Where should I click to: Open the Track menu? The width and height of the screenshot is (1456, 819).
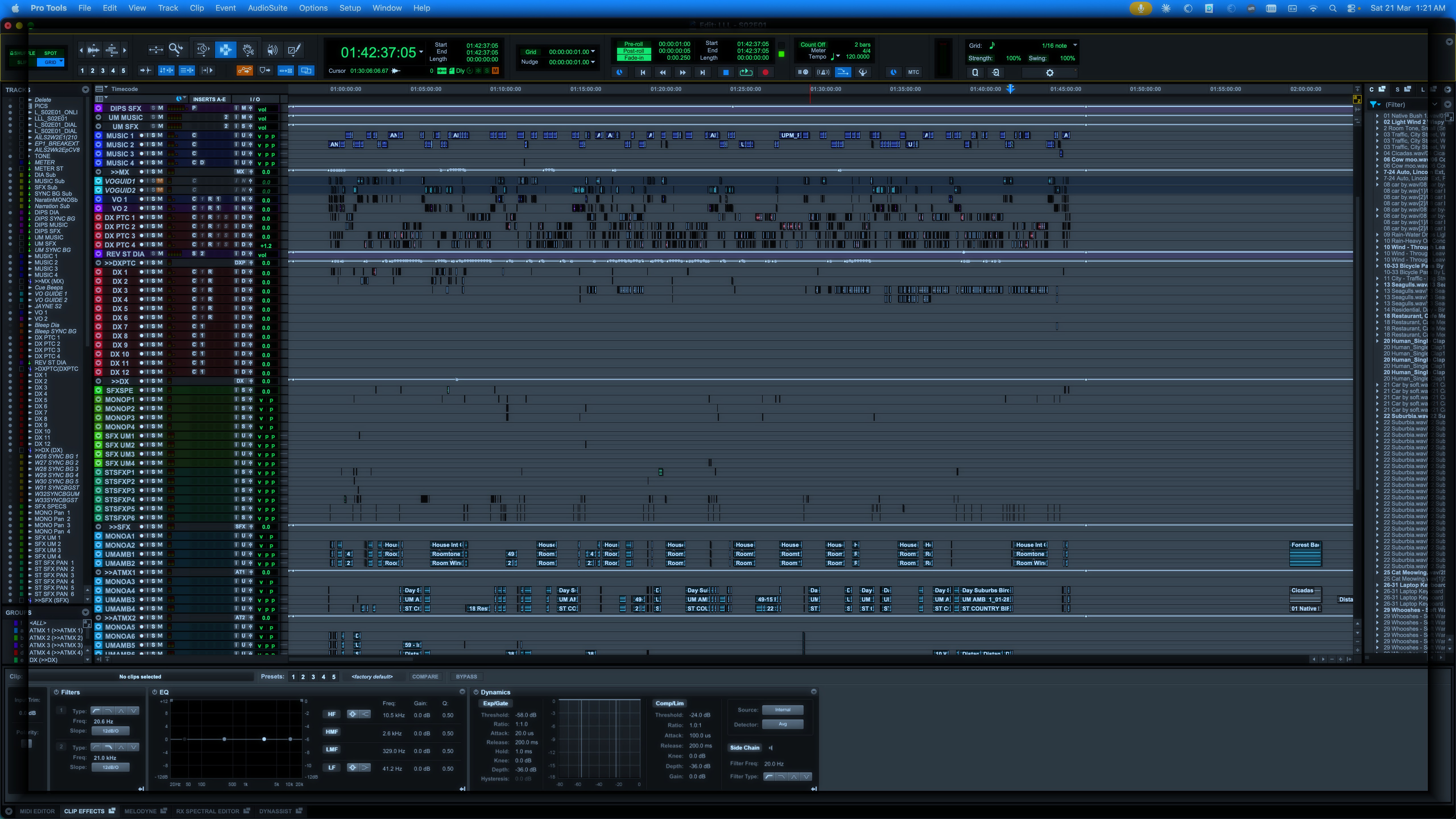[x=168, y=9]
